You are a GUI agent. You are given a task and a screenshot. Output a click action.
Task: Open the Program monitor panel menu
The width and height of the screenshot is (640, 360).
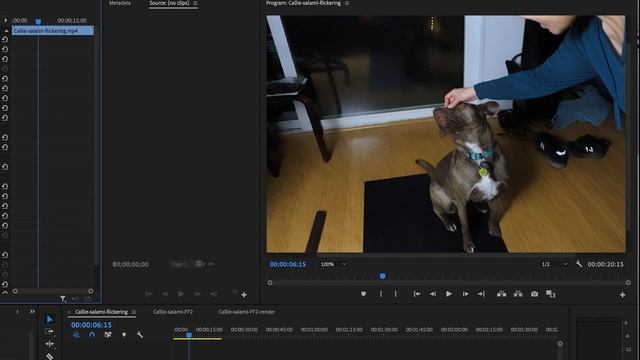(x=347, y=3)
